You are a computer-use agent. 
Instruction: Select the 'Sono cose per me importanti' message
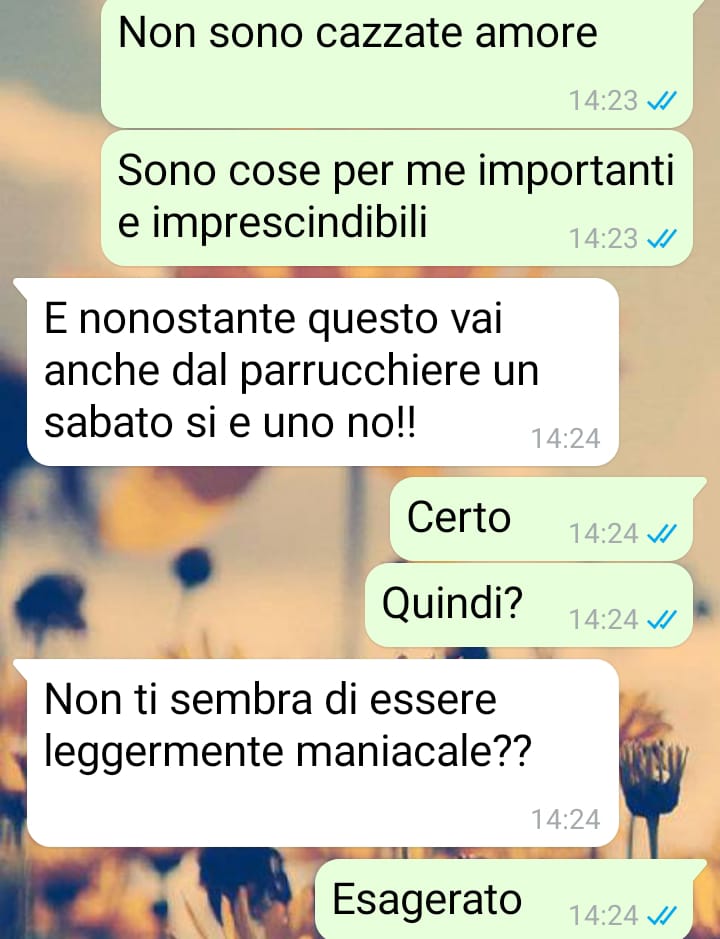(x=397, y=198)
